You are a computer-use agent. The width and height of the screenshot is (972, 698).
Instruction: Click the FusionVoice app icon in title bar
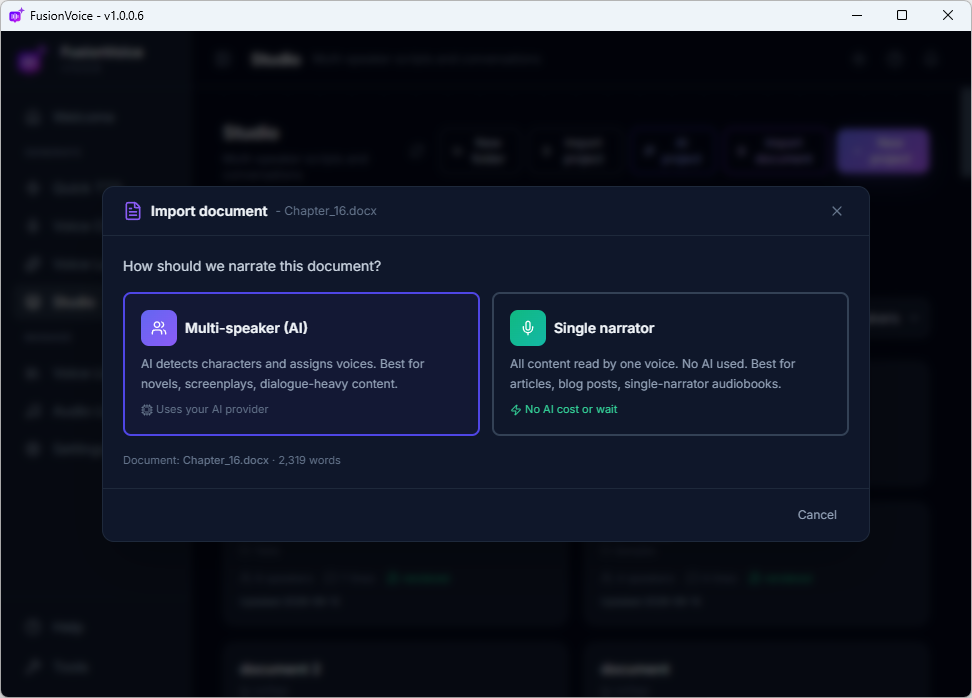pos(16,15)
